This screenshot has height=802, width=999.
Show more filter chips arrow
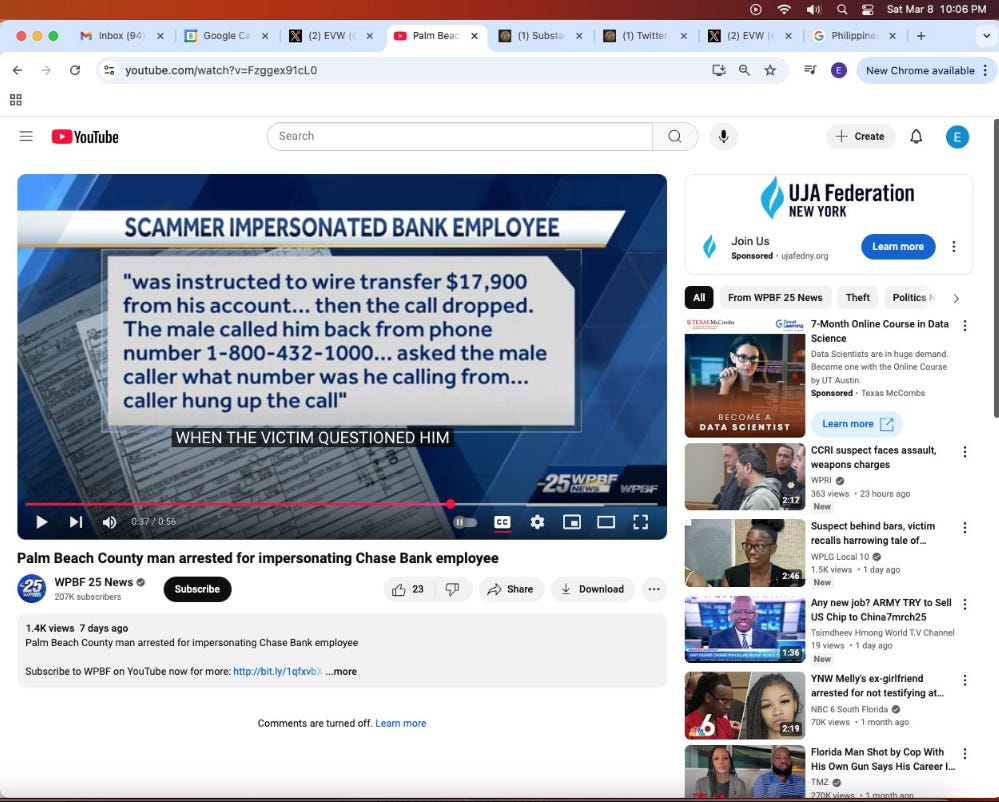click(956, 298)
